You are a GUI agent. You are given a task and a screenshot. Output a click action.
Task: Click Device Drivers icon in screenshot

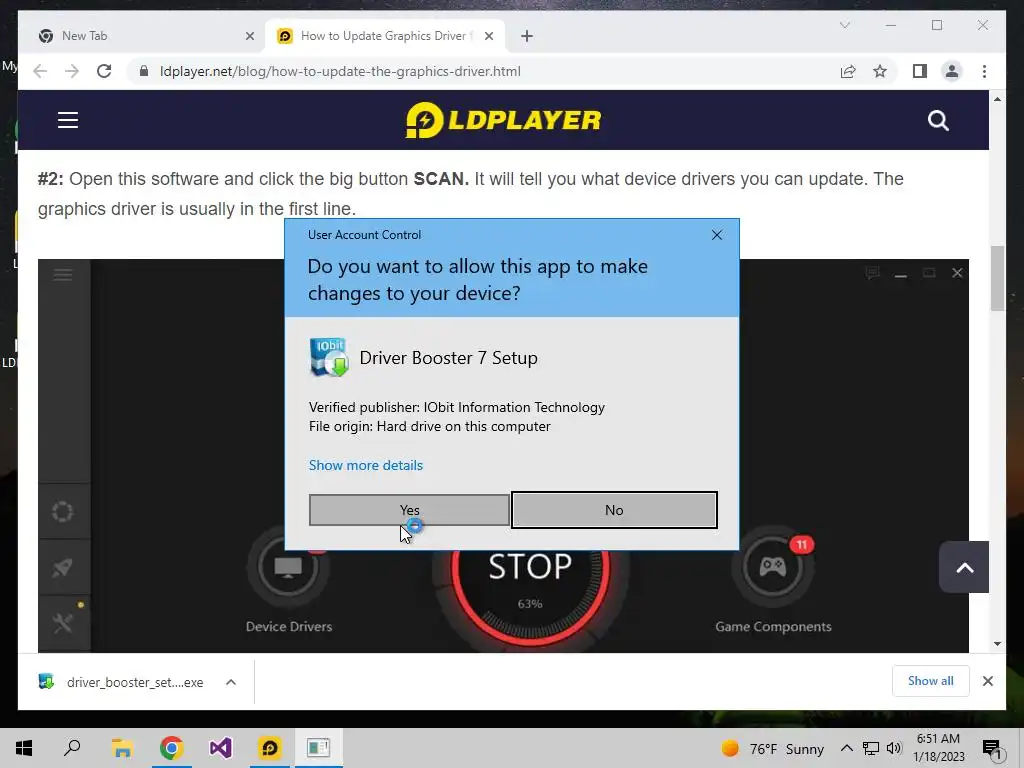pyautogui.click(x=288, y=567)
